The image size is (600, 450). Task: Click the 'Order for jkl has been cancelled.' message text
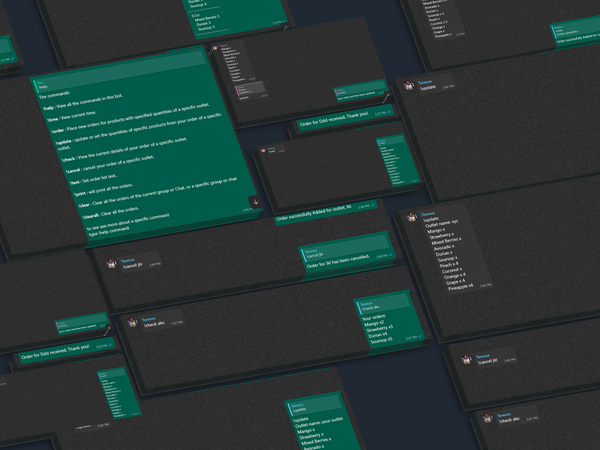click(338, 261)
